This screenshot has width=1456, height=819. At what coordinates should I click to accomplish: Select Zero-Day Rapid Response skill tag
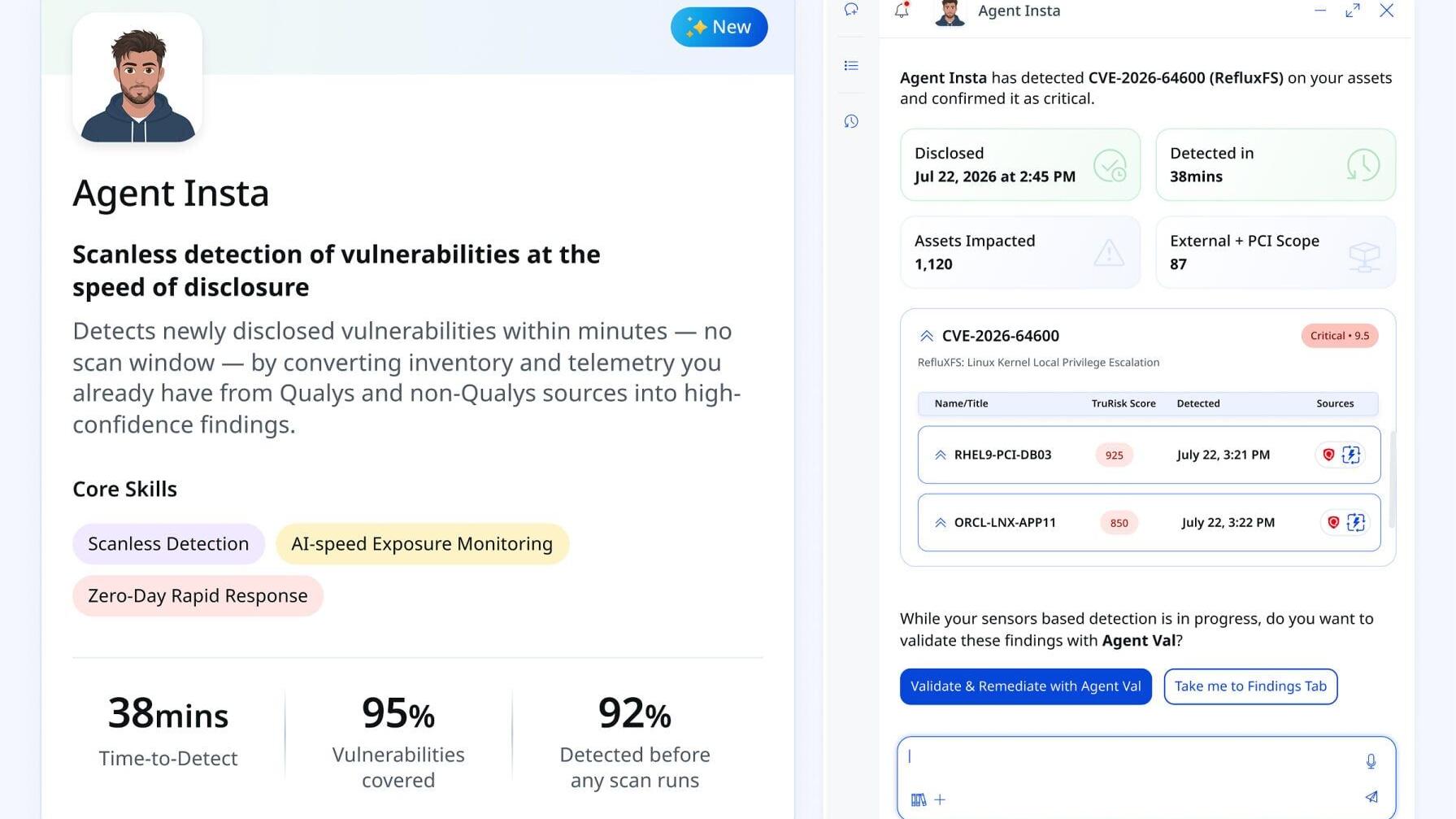click(x=198, y=596)
